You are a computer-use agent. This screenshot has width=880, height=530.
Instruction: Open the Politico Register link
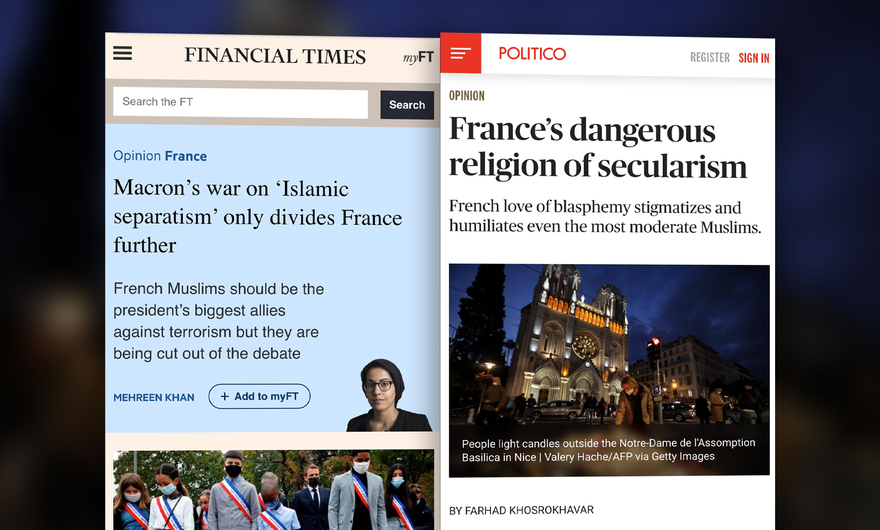point(709,57)
